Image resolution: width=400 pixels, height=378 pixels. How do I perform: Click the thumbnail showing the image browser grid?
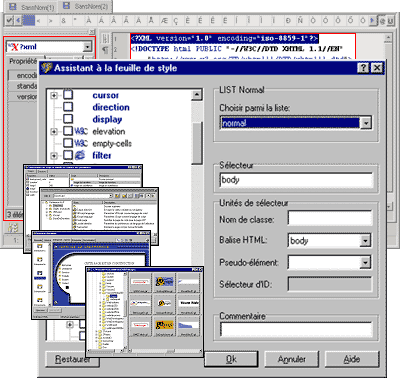[x=144, y=311]
